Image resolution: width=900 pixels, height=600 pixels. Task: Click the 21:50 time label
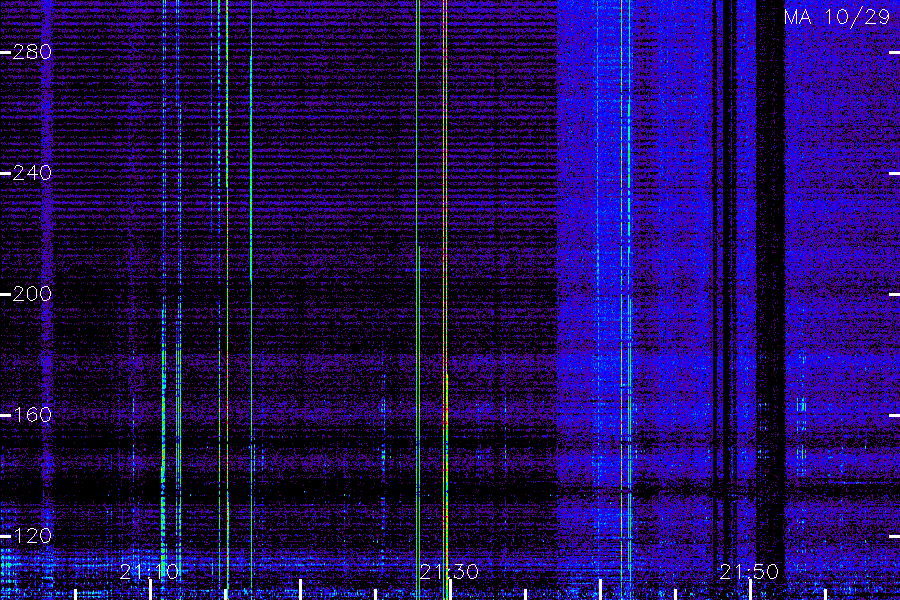click(749, 572)
